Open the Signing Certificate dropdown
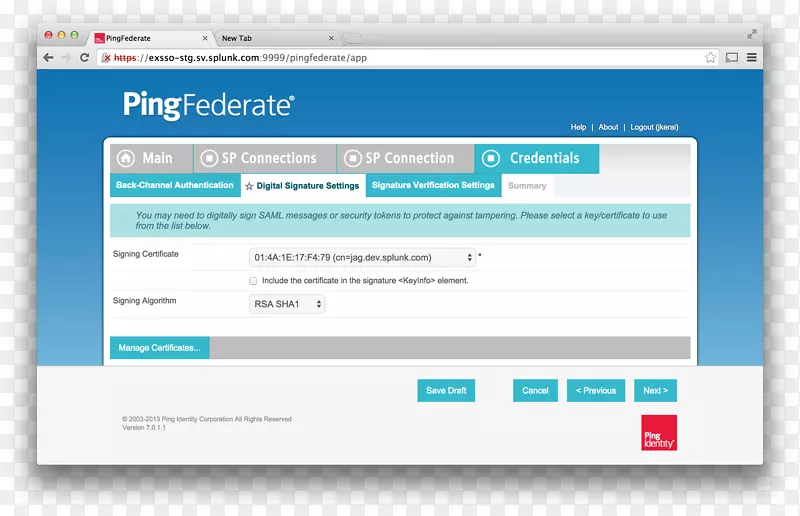 click(x=362, y=257)
